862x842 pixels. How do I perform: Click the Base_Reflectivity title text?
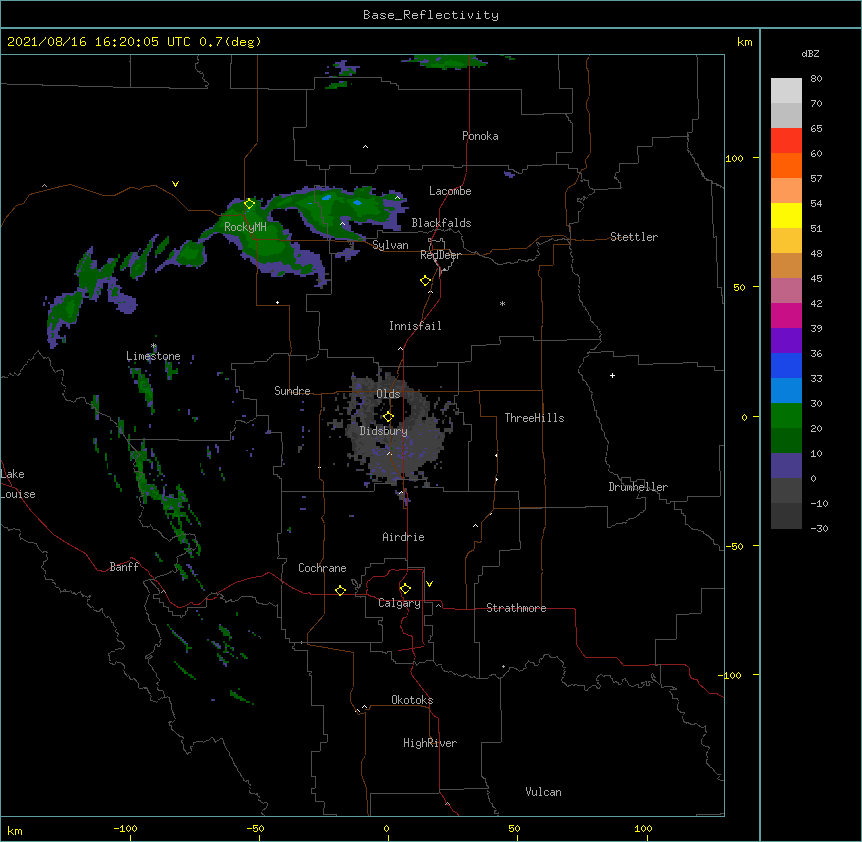click(x=431, y=15)
